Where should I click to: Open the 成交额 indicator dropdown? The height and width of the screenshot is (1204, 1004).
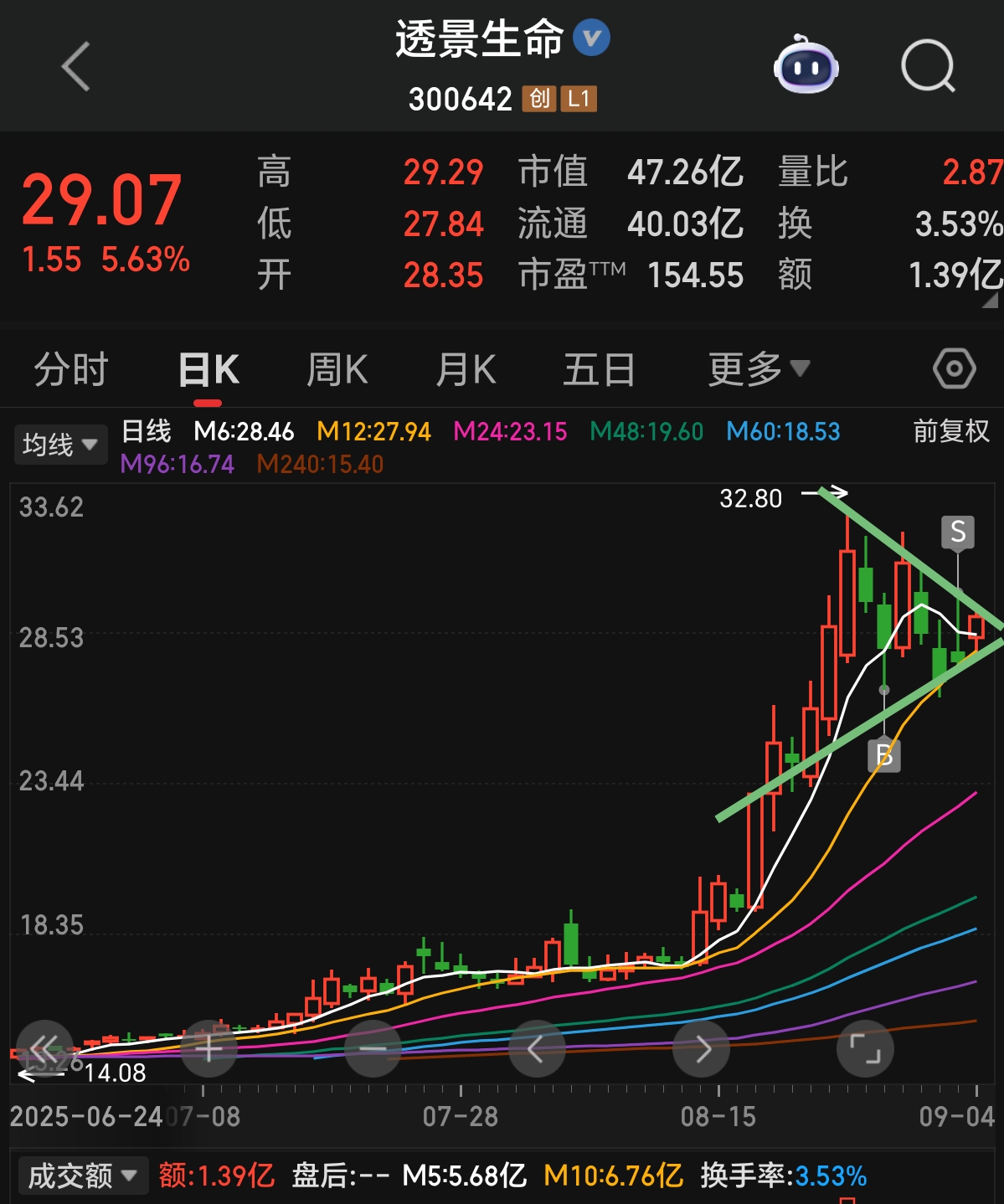tap(83, 1176)
